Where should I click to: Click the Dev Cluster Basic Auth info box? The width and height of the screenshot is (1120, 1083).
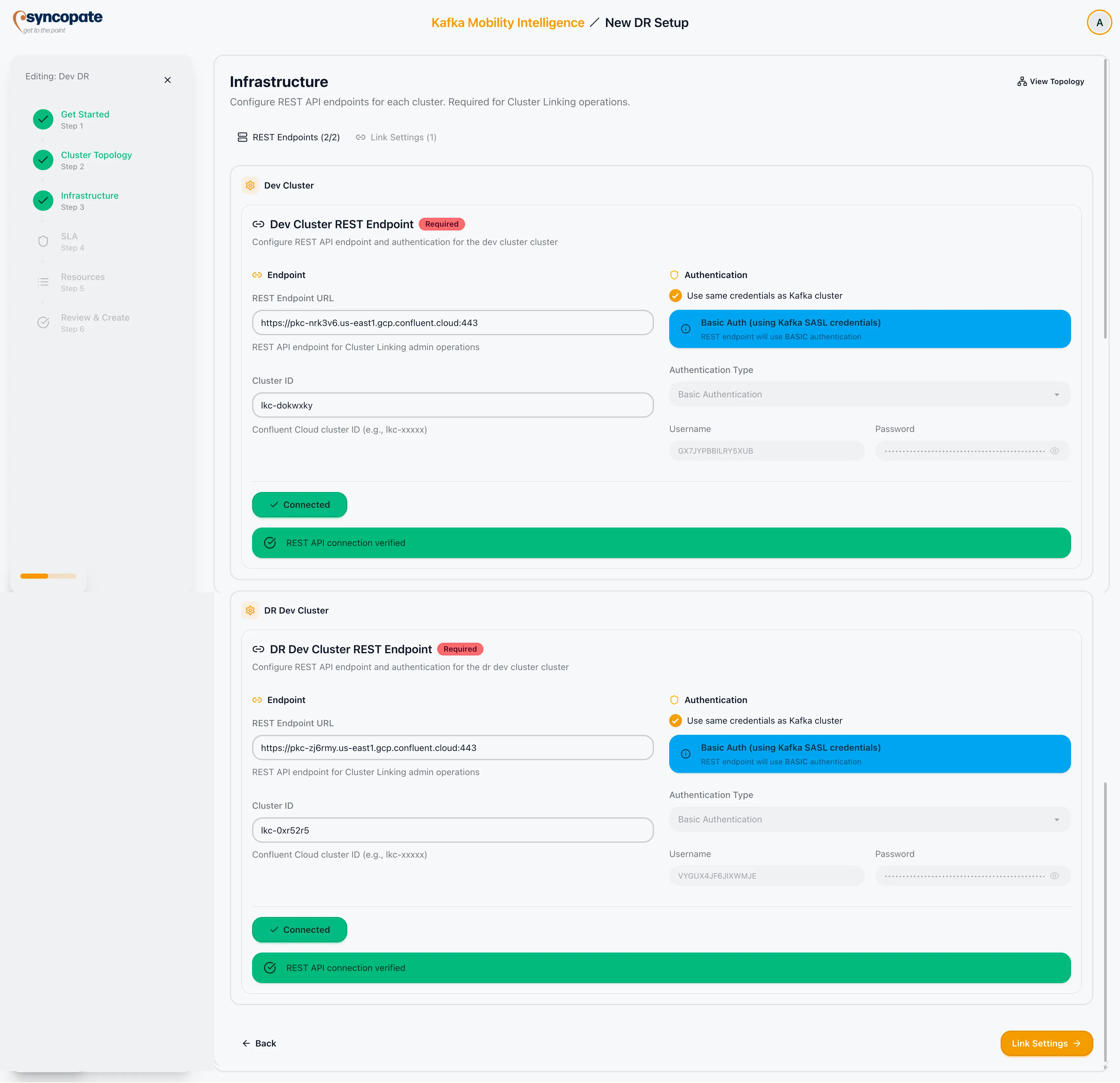coord(870,329)
